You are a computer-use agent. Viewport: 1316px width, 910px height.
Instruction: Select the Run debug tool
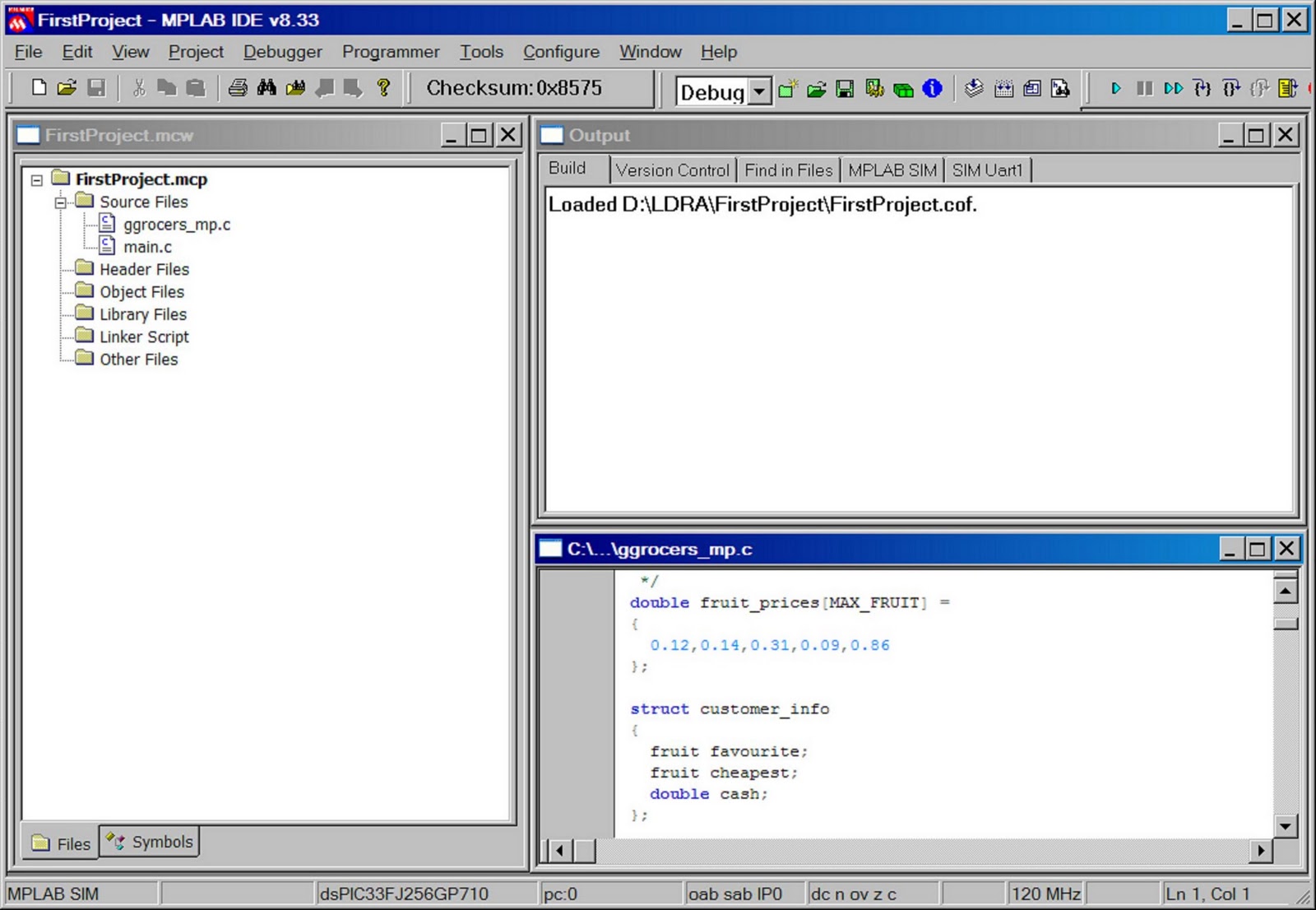click(x=1117, y=89)
